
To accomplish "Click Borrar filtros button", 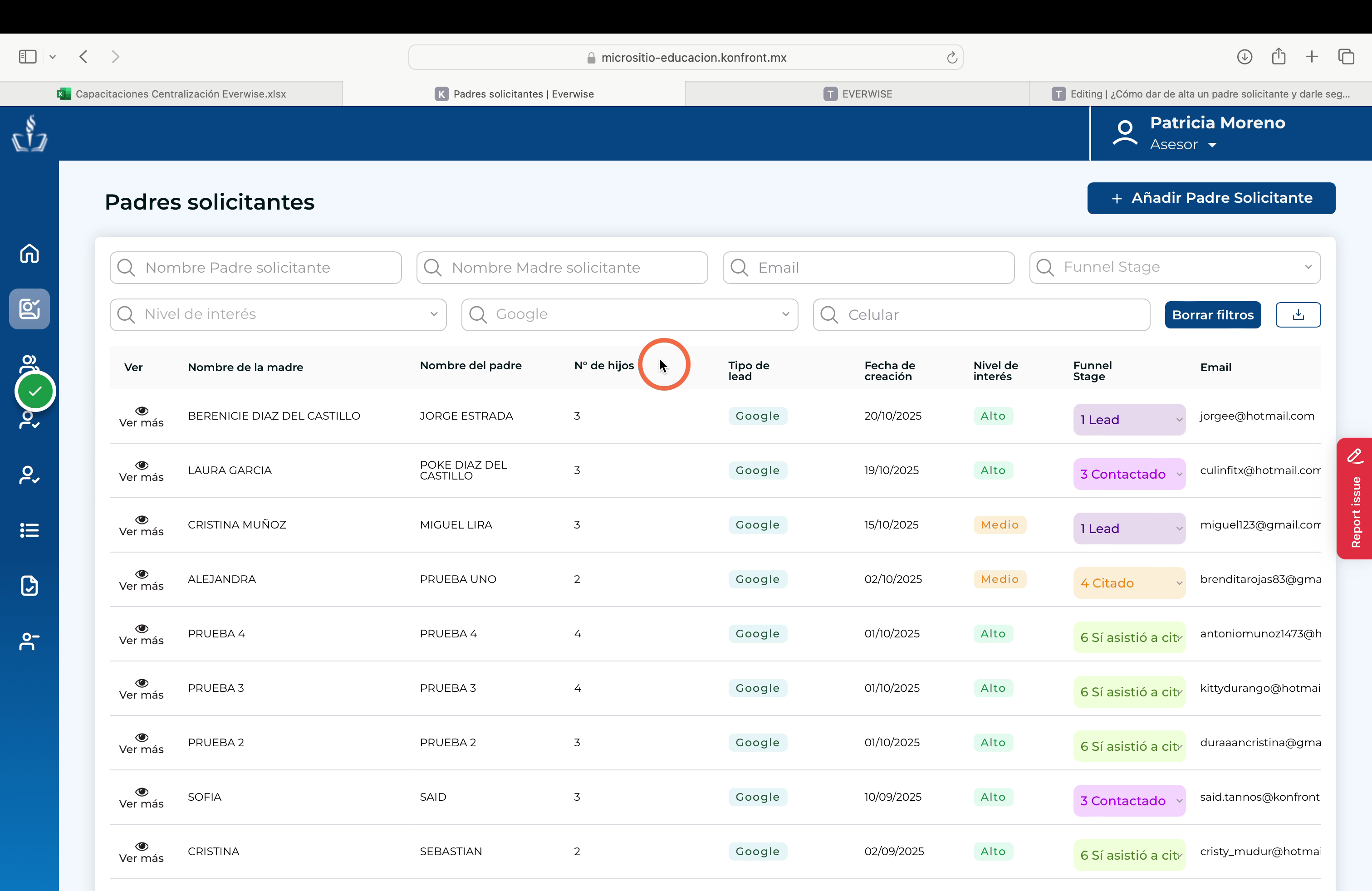I will [x=1212, y=315].
